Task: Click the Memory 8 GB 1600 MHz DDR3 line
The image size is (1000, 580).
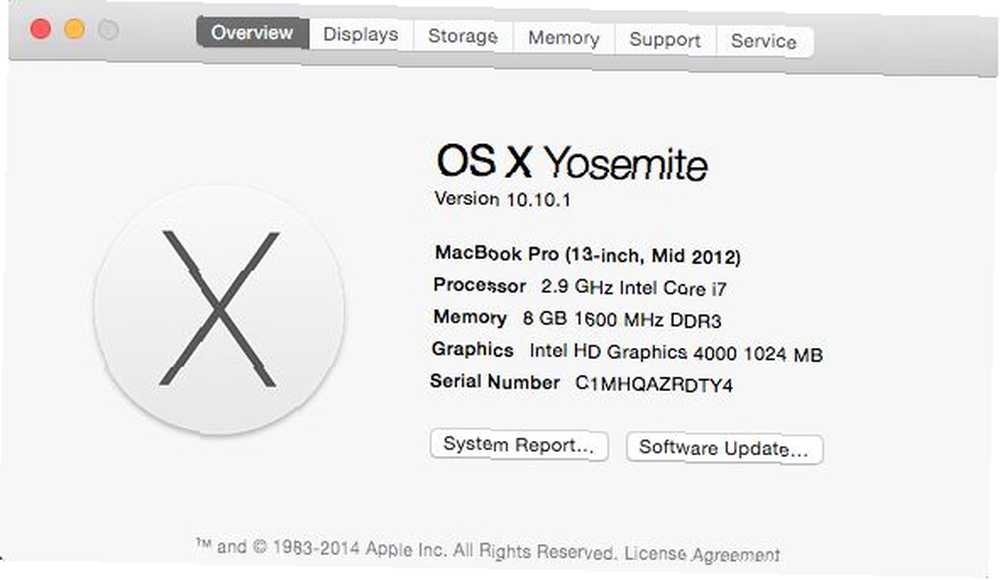Action: [x=577, y=318]
